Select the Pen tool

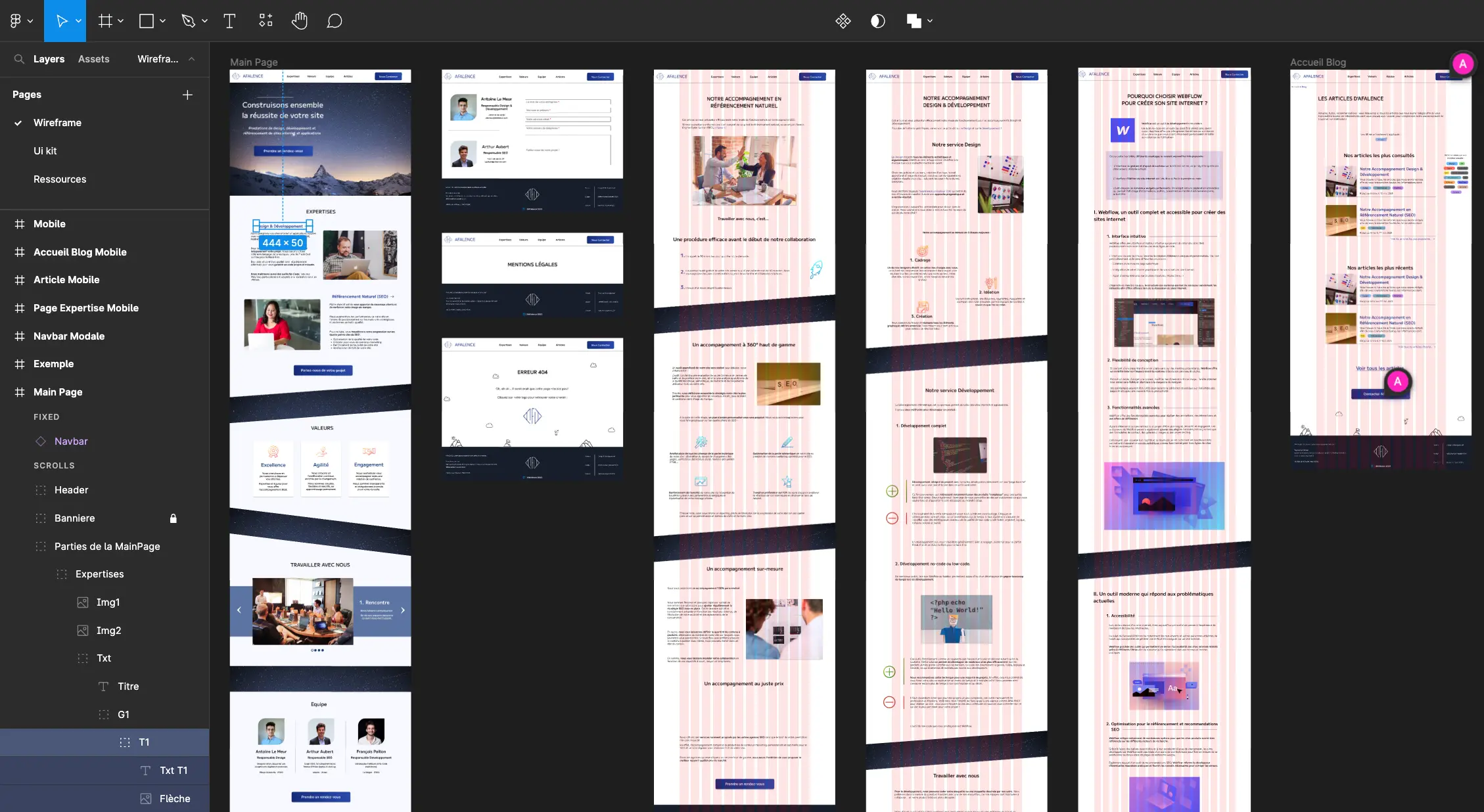[x=189, y=21]
